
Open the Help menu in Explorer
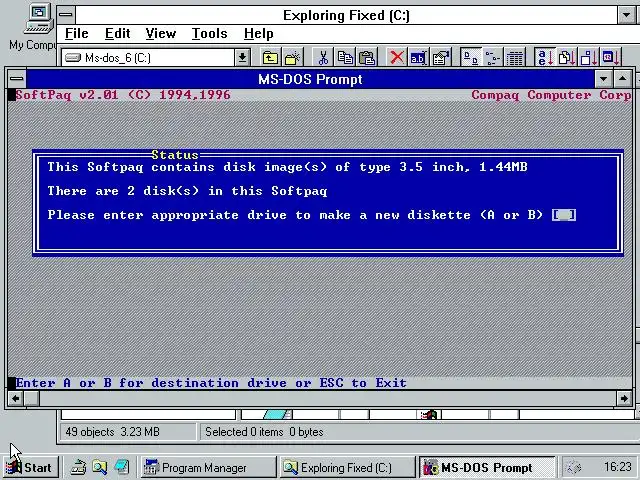click(259, 33)
